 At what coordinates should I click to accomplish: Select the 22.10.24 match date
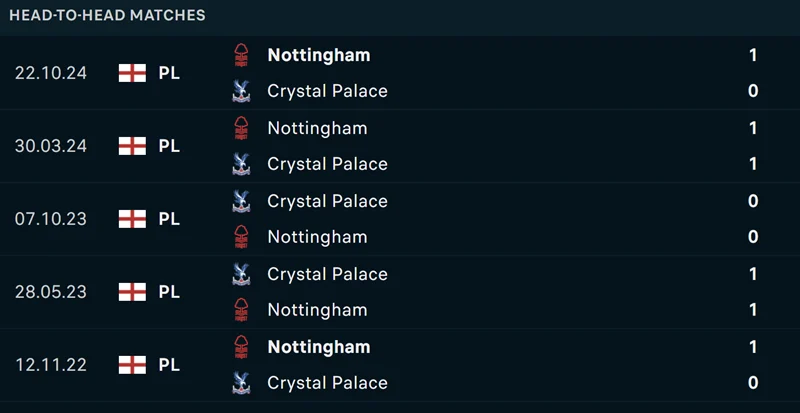tap(51, 73)
